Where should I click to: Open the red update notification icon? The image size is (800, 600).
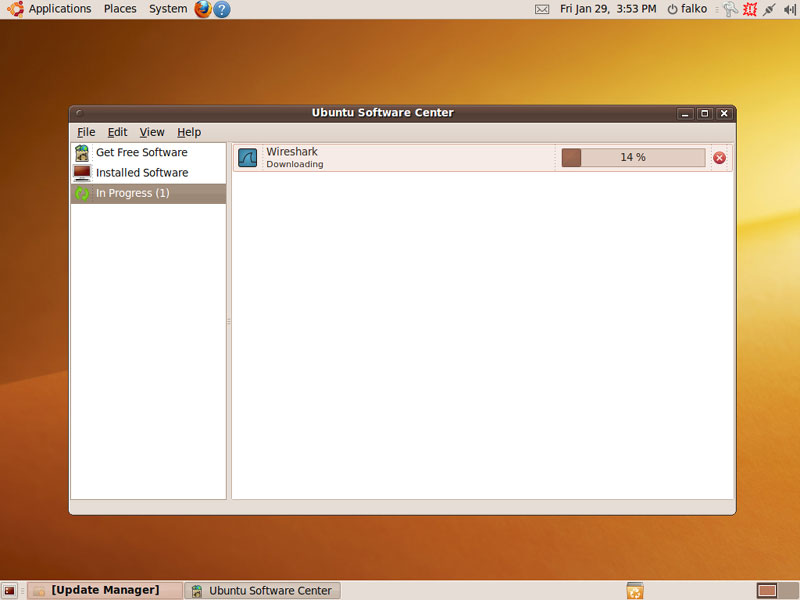(749, 9)
